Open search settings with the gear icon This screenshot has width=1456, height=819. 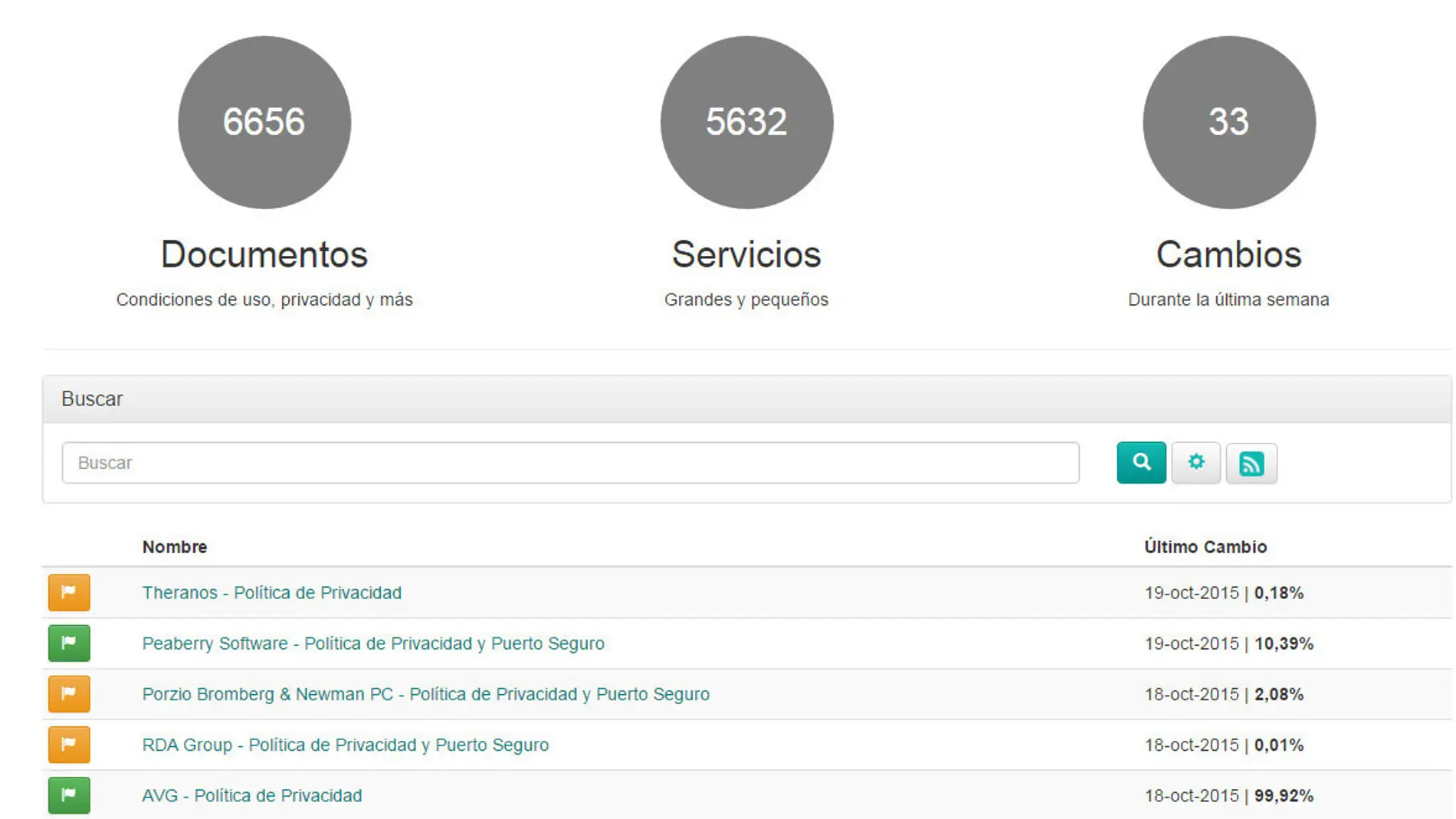pyautogui.click(x=1195, y=462)
